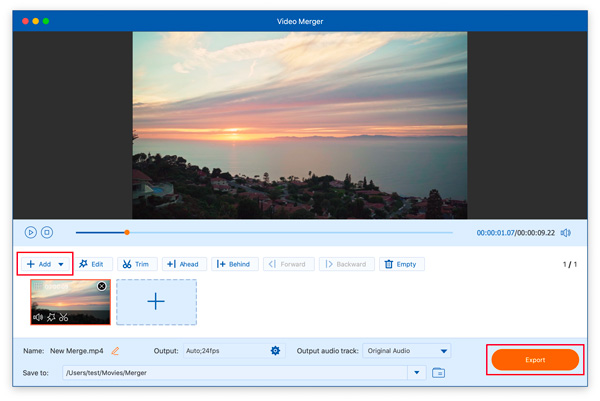The height and width of the screenshot is (401, 600).
Task: Select the sunset clip thumbnail
Action: [70, 302]
